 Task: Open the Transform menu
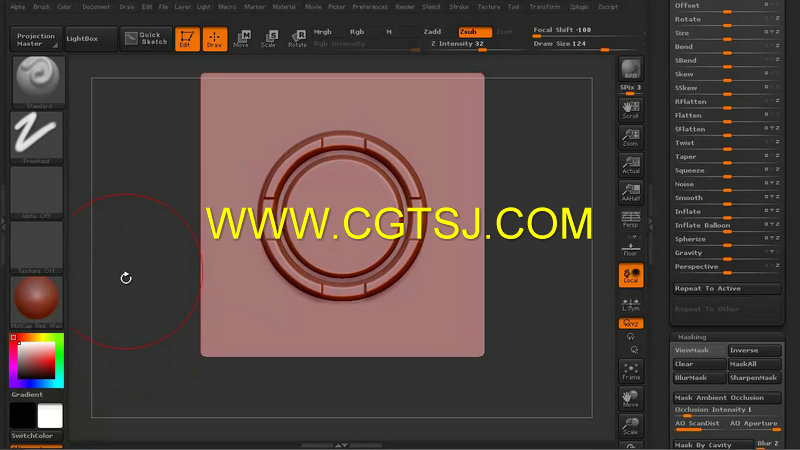click(544, 7)
